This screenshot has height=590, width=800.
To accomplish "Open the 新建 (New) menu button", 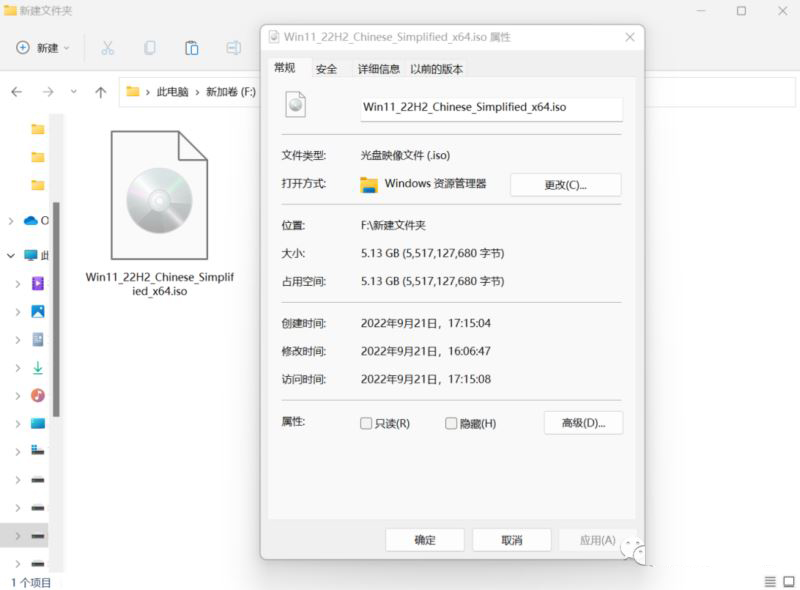I will point(43,48).
